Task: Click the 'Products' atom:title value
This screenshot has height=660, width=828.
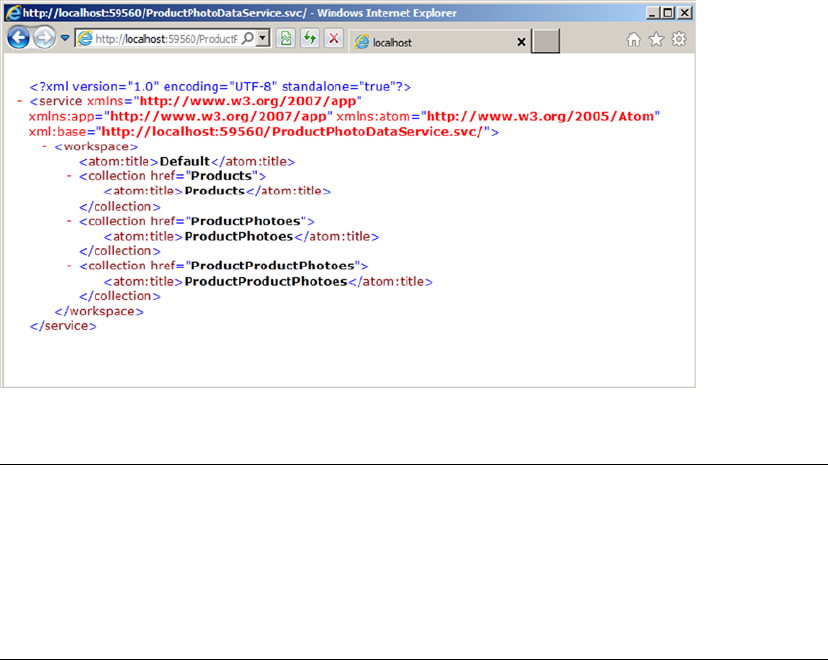Action: coord(215,191)
